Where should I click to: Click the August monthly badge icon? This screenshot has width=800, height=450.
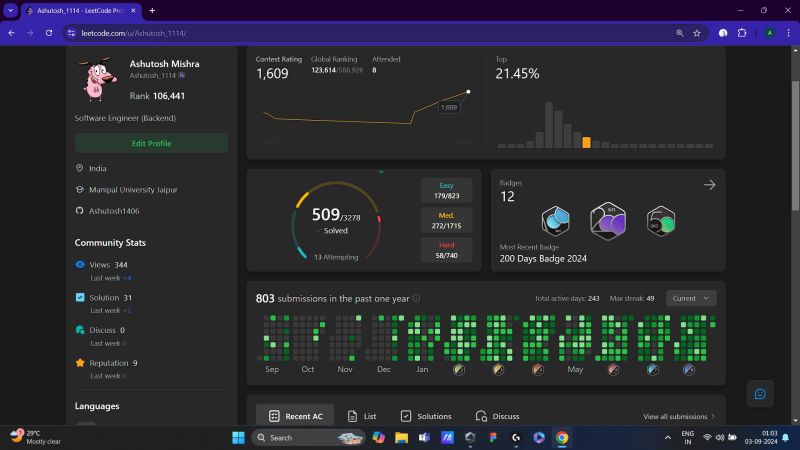(x=689, y=369)
